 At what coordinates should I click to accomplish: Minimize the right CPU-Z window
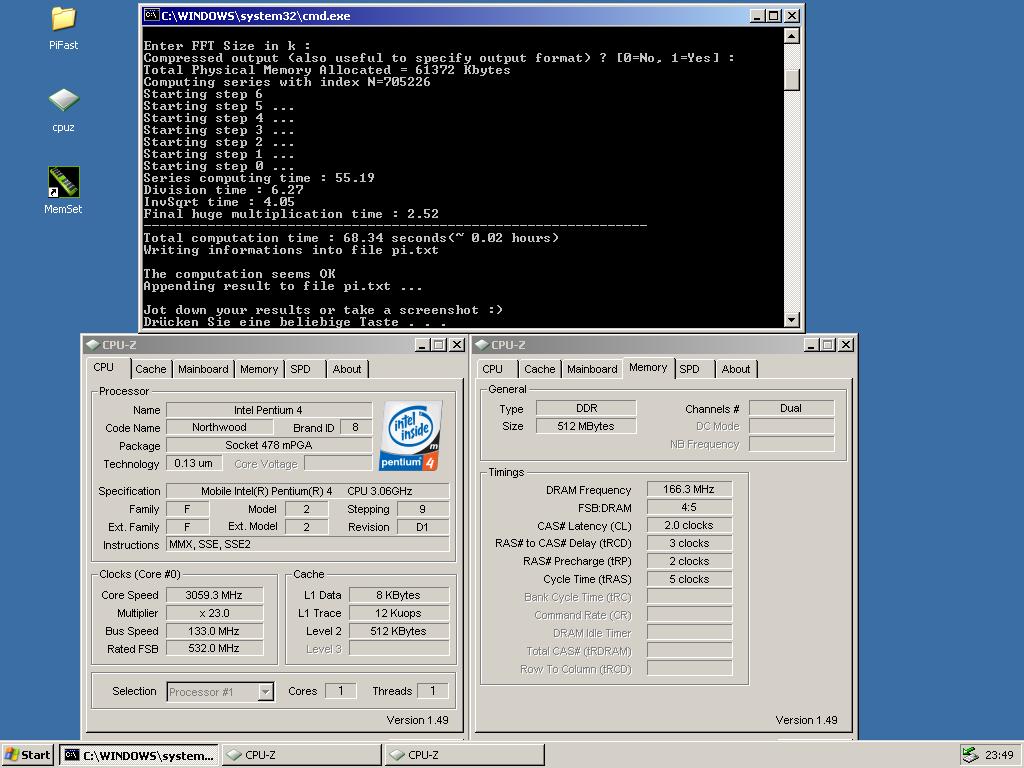(812, 345)
